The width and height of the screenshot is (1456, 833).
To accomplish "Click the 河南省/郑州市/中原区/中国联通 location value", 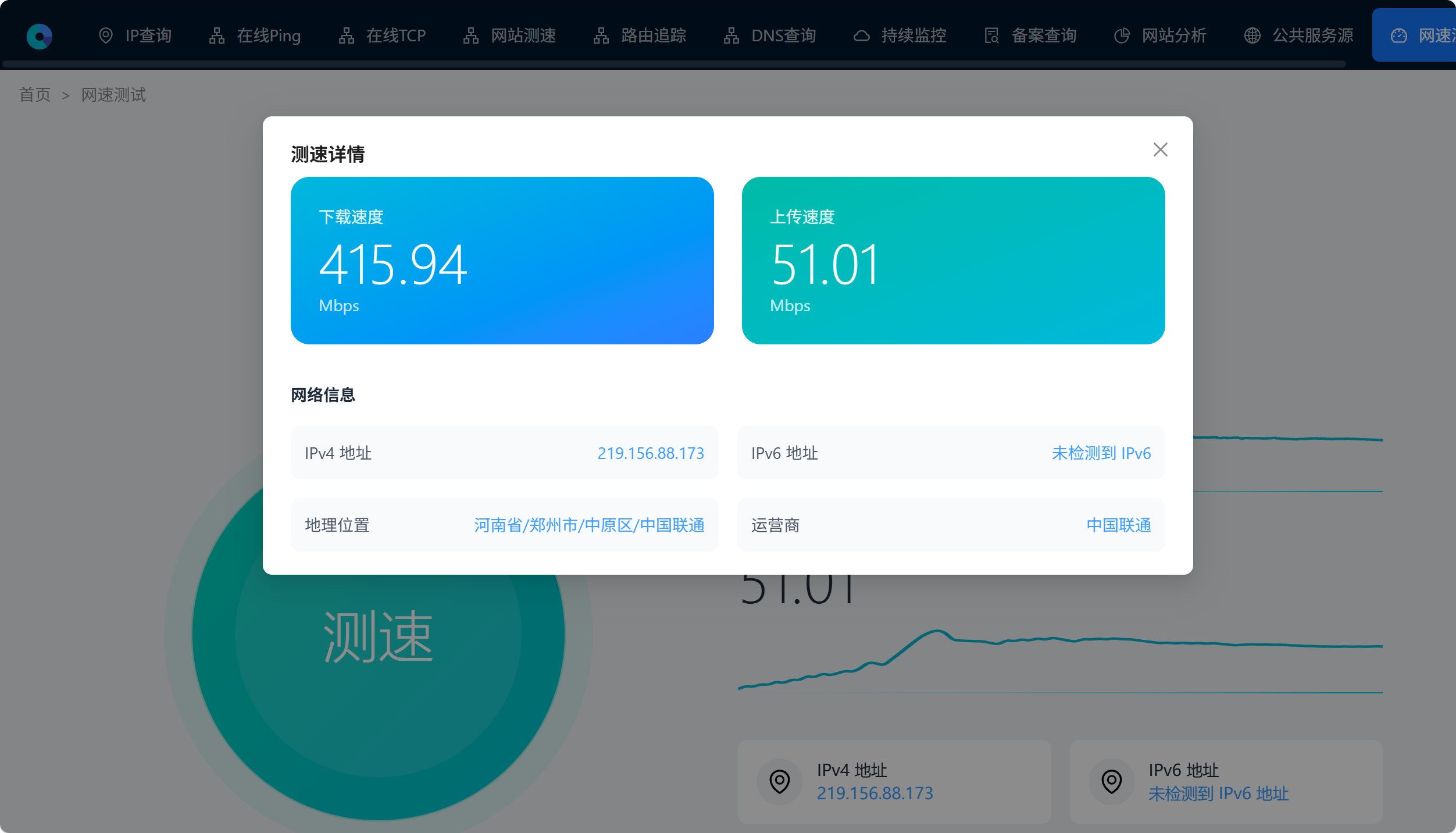I will pyautogui.click(x=588, y=525).
